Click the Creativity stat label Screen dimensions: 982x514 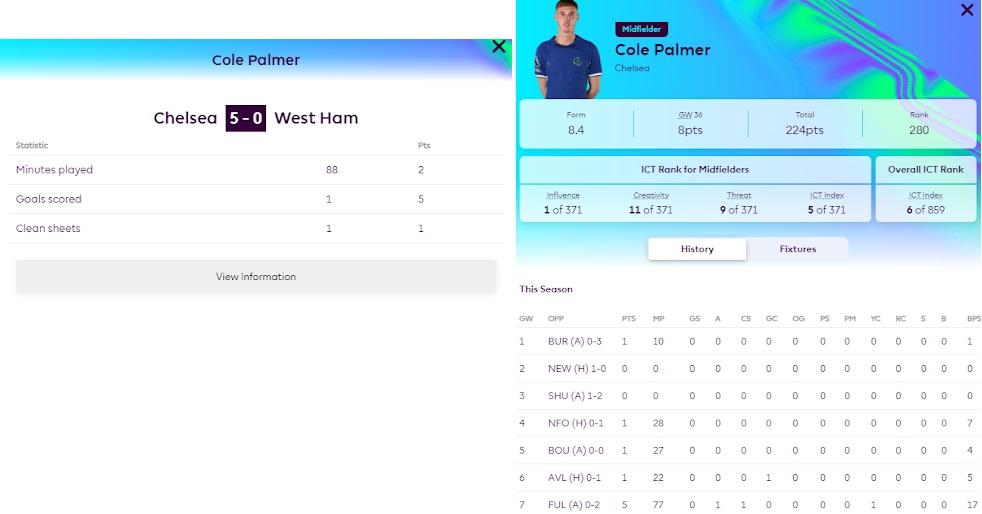click(x=651, y=195)
